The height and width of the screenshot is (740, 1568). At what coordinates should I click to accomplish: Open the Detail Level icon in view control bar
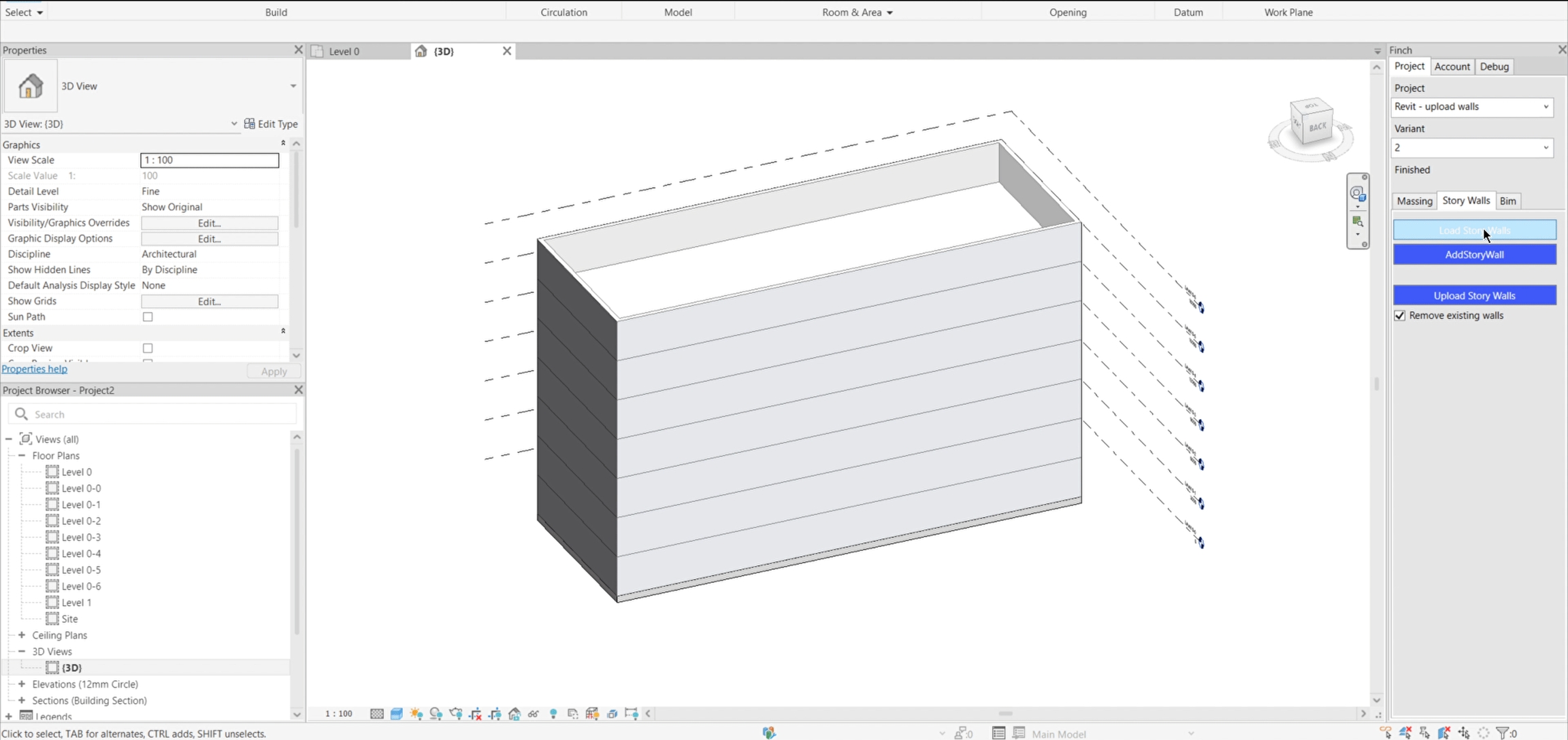click(x=377, y=713)
